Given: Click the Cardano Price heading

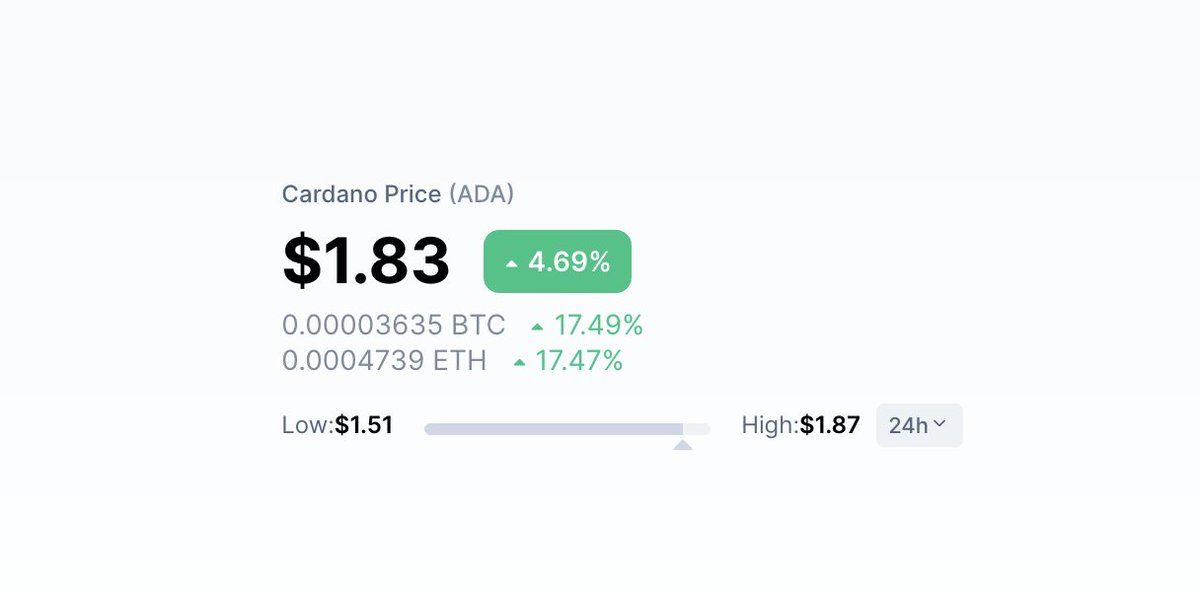Looking at the screenshot, I should click(361, 194).
